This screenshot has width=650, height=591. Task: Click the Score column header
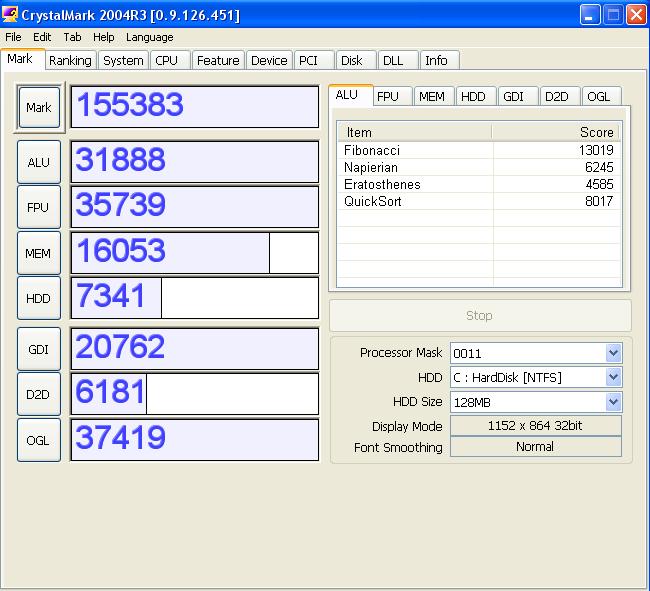[555, 133]
